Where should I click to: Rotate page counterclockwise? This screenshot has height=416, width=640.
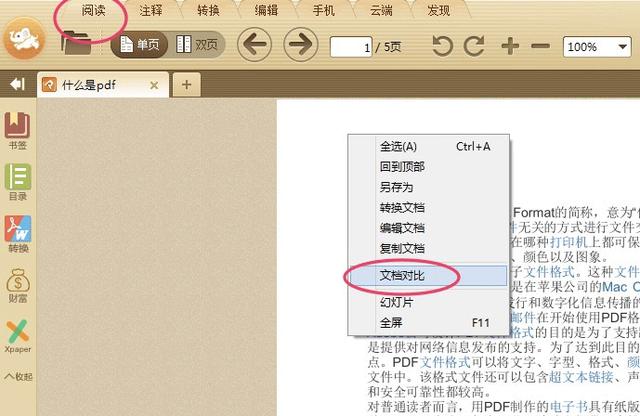point(442,46)
